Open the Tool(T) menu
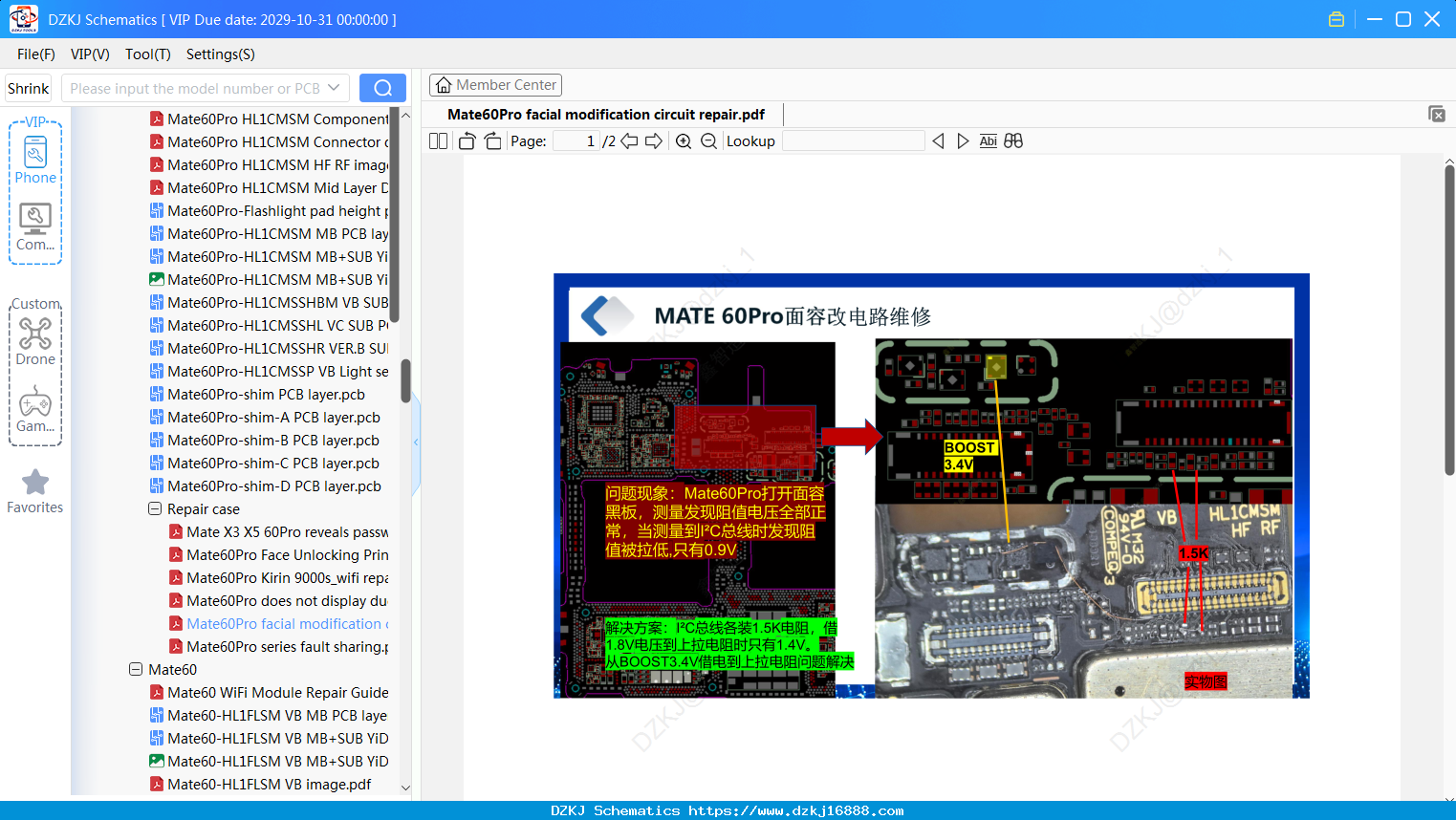This screenshot has width=1456, height=820. [148, 54]
